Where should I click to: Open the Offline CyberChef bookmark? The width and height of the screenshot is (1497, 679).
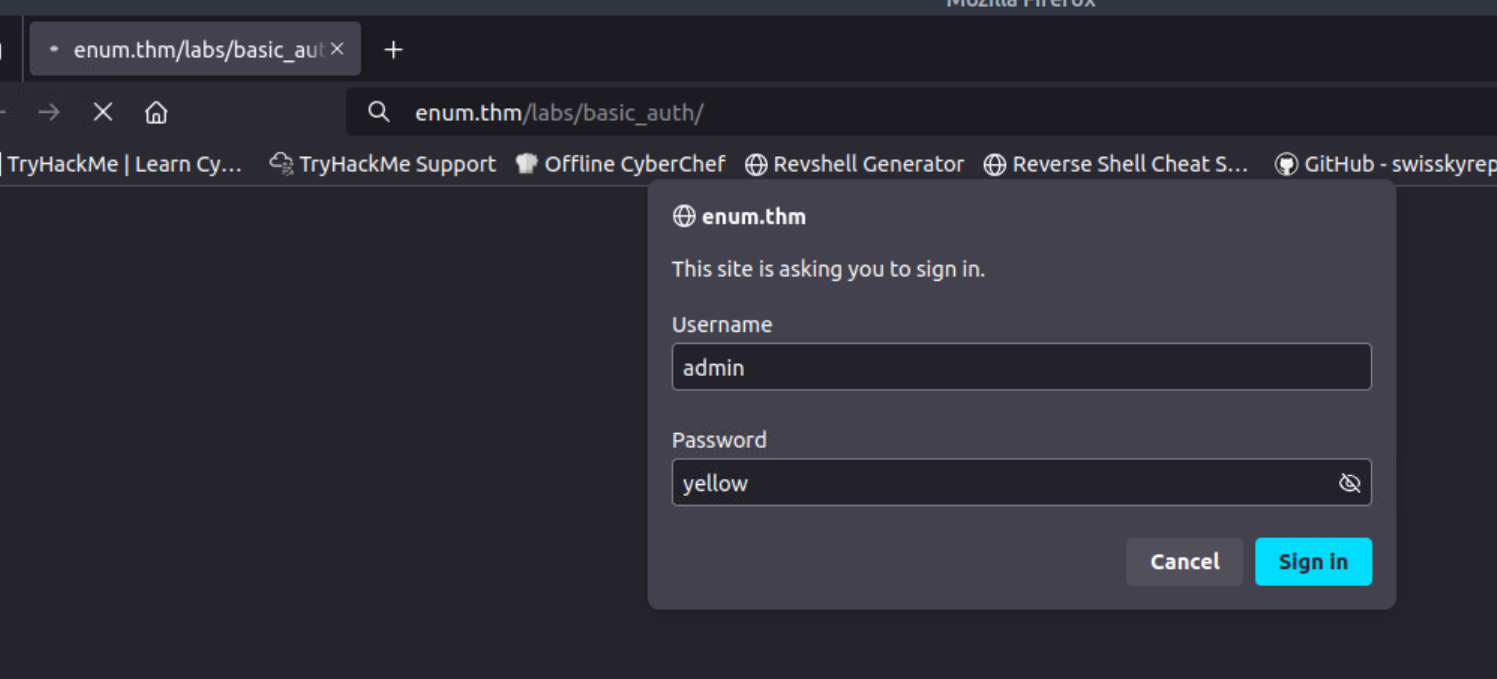(620, 164)
